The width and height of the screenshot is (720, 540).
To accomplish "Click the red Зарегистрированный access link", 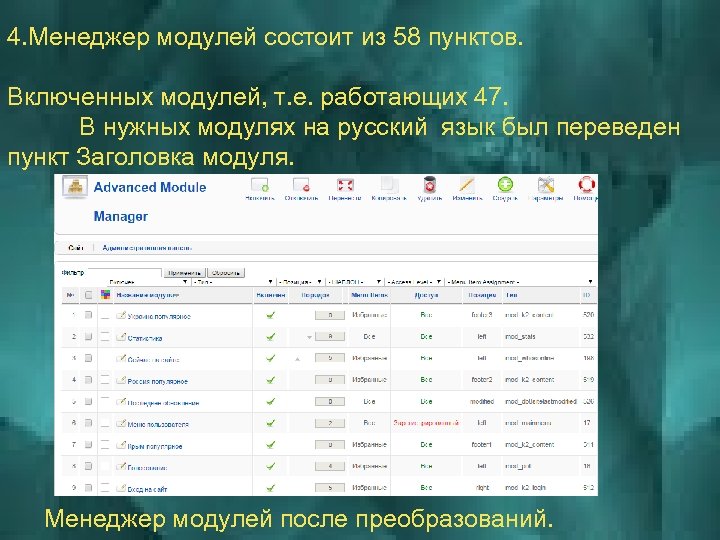I will 426,423.
